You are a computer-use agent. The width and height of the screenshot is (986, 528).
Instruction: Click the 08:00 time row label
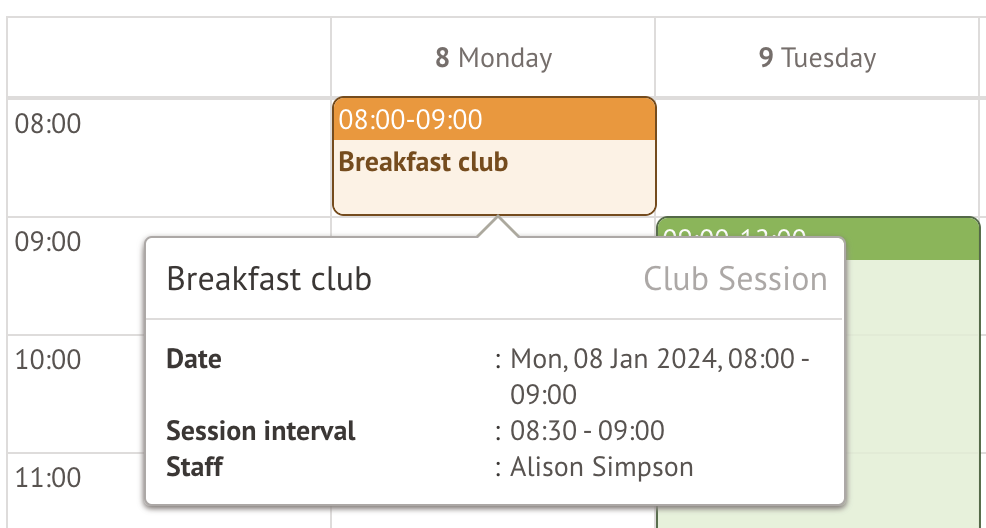point(48,125)
